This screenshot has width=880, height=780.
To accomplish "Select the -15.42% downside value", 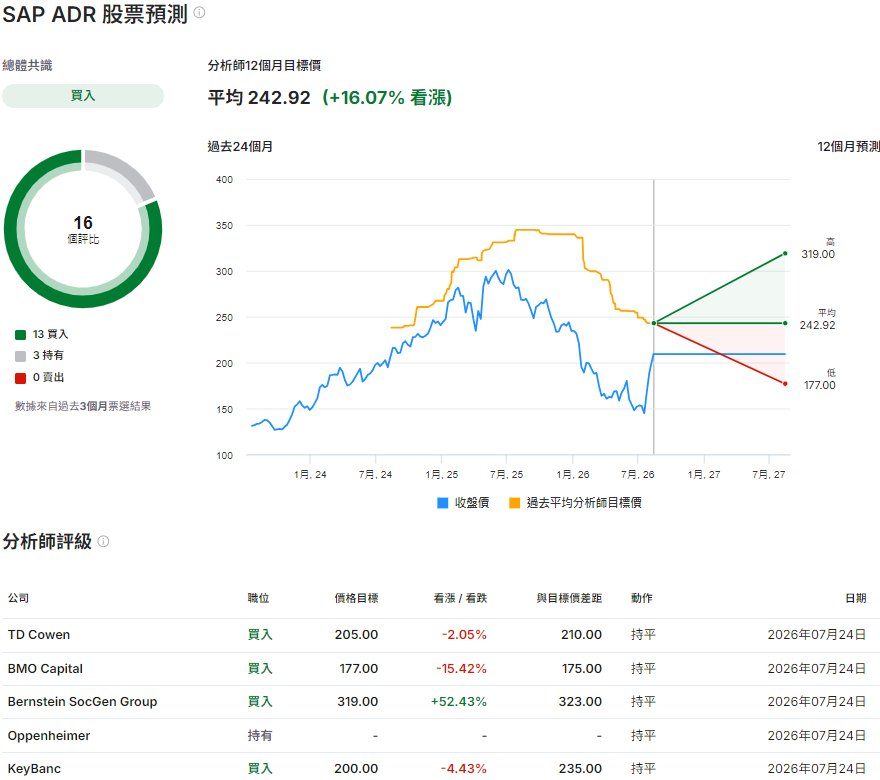I will tap(461, 668).
